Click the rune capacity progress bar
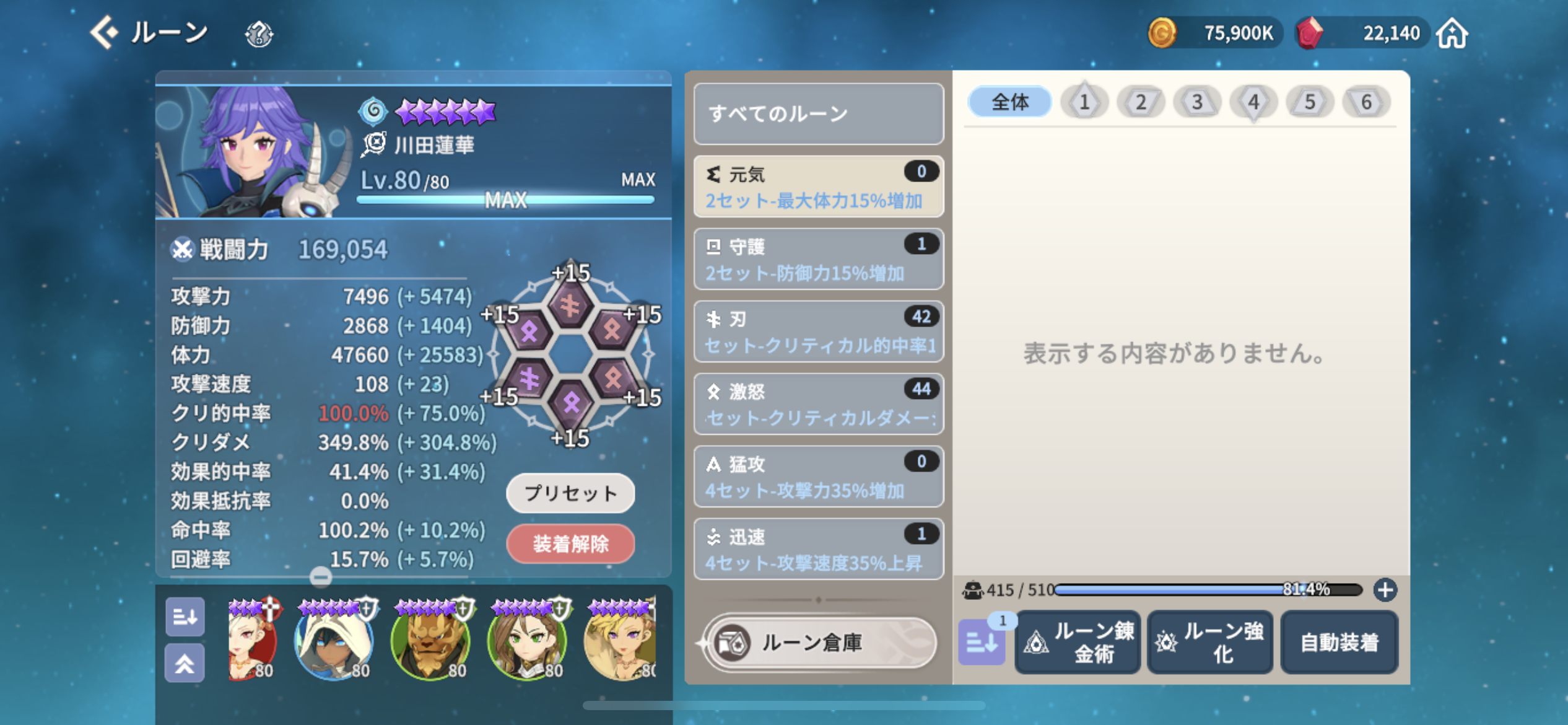The image size is (1568, 725). click(x=1208, y=589)
